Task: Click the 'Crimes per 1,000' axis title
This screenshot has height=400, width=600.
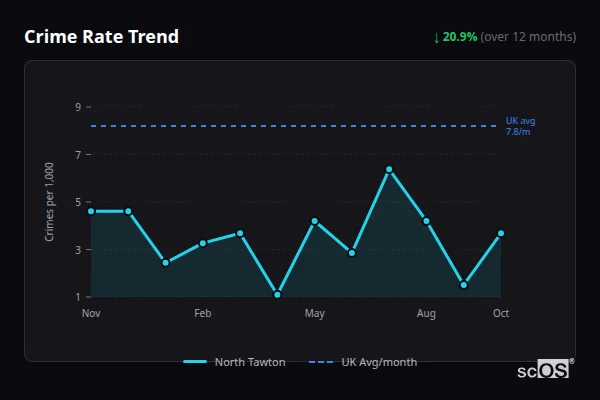Action: 49,202
